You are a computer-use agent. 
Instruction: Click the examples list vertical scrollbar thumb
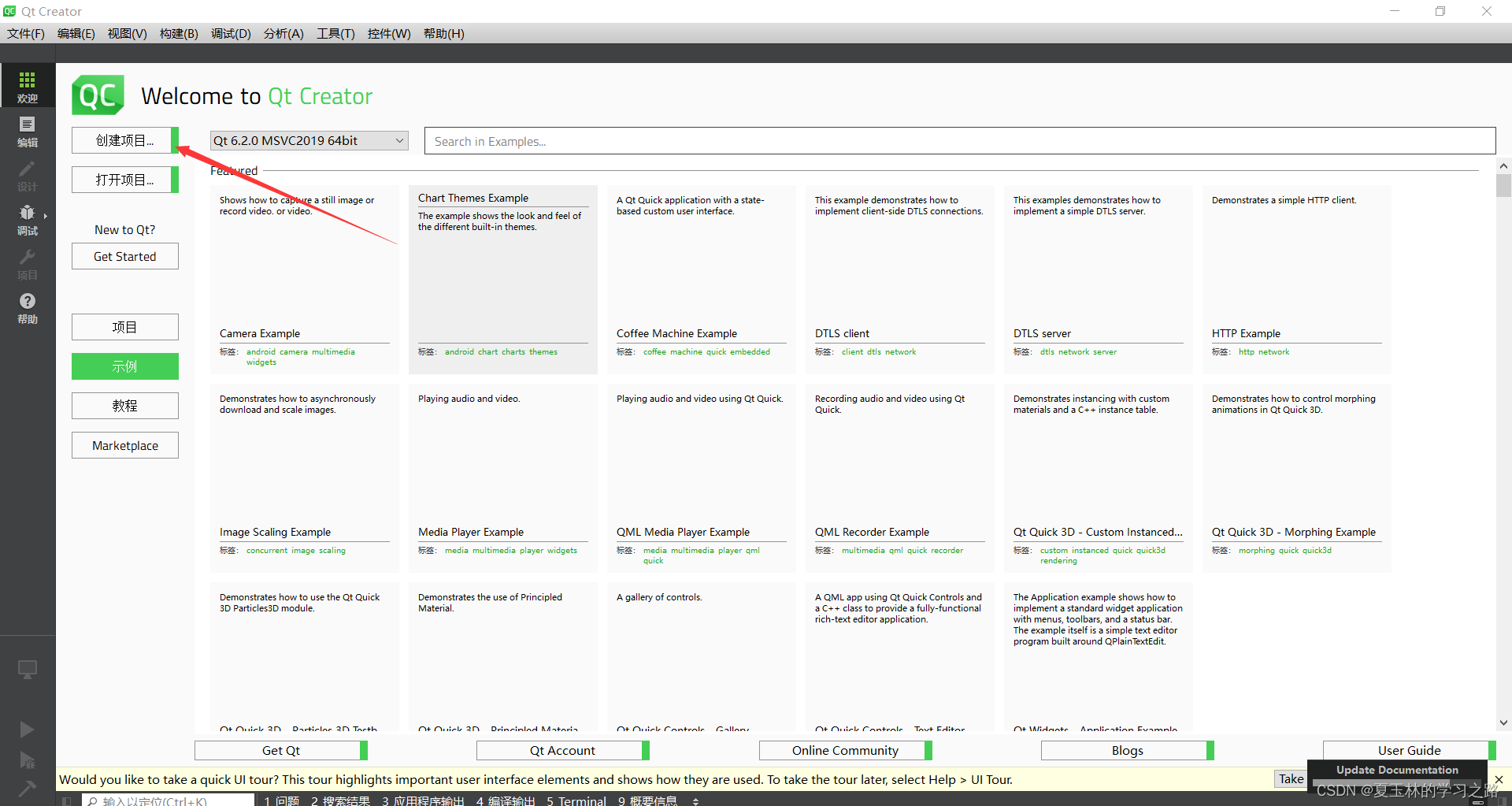click(x=1503, y=186)
